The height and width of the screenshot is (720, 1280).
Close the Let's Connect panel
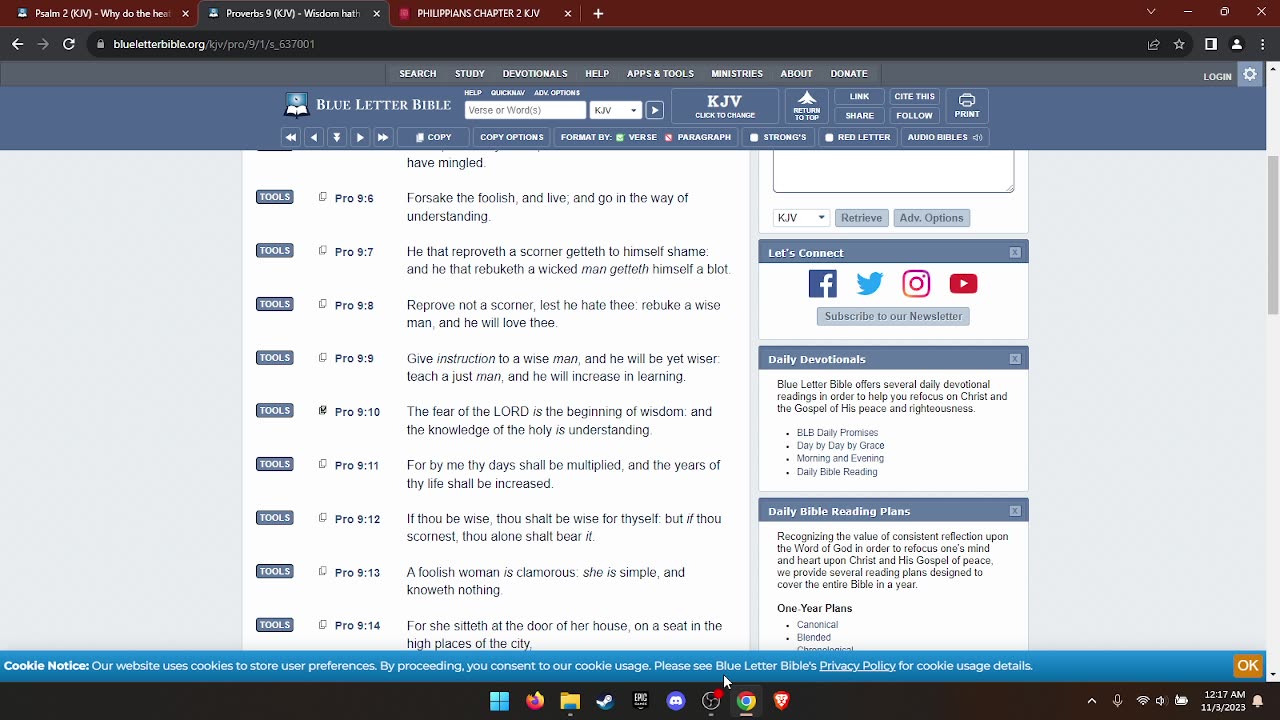(1015, 253)
